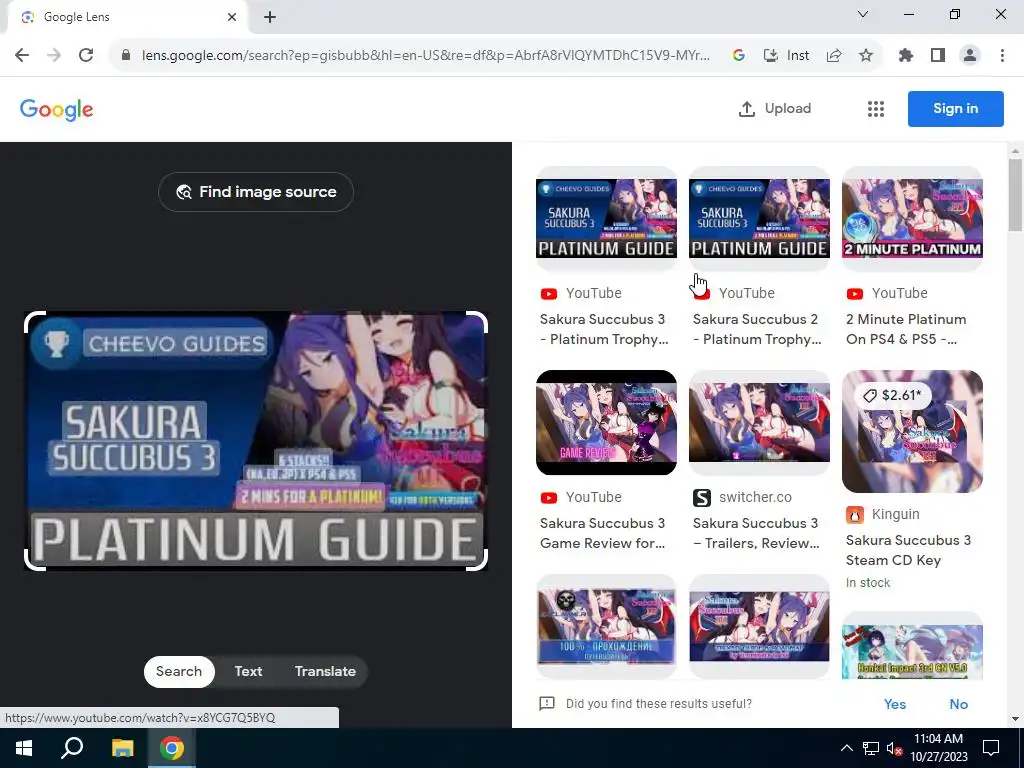Click the Google icon in address bar
The width and height of the screenshot is (1024, 768).
point(739,56)
